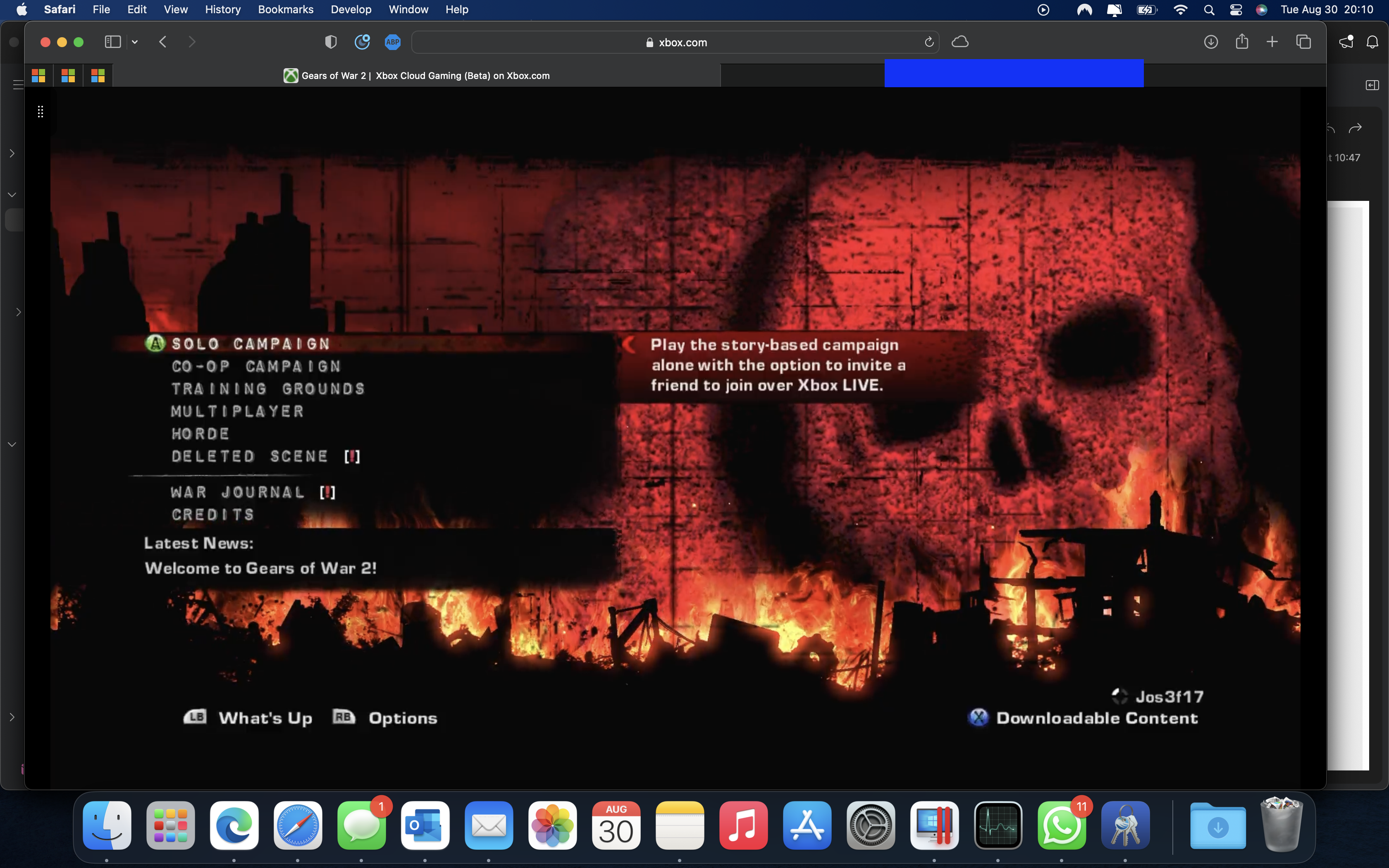This screenshot has height=868, width=1389.
Task: Expand the bottom chevron in background sidebar
Action: (12, 717)
